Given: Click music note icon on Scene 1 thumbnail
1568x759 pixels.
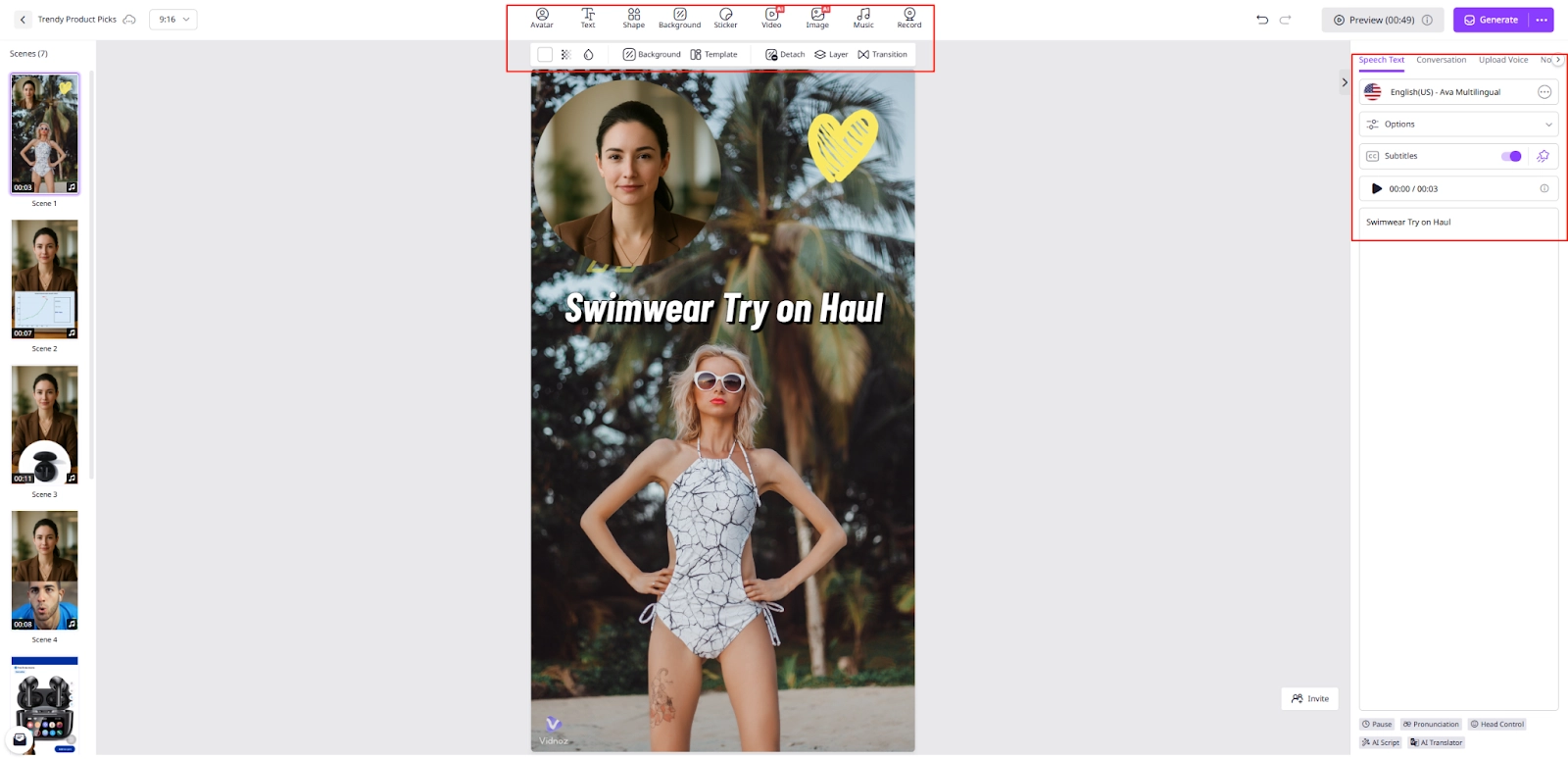Looking at the screenshot, I should pyautogui.click(x=72, y=187).
